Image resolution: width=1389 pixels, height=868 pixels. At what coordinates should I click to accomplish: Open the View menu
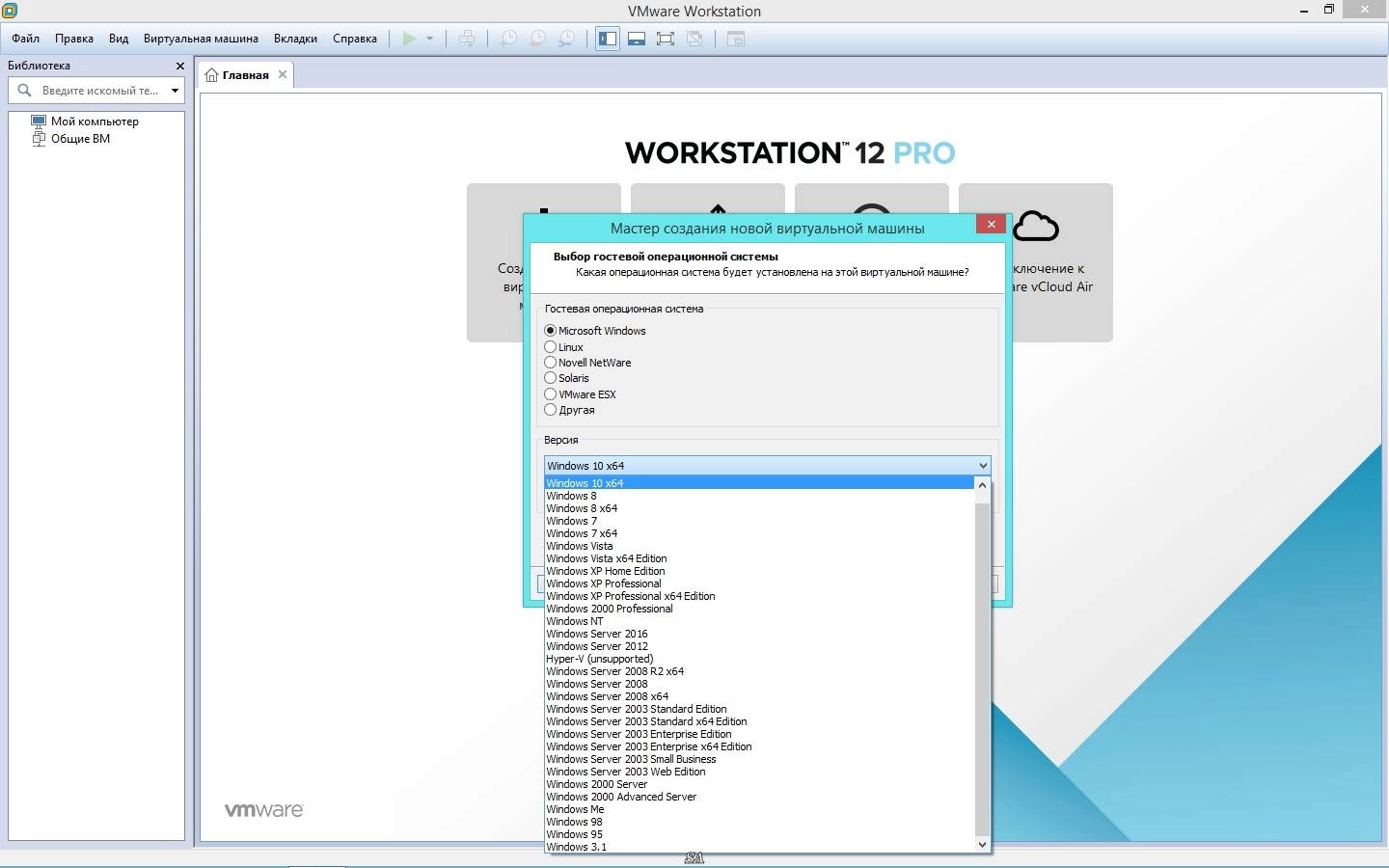tap(119, 39)
